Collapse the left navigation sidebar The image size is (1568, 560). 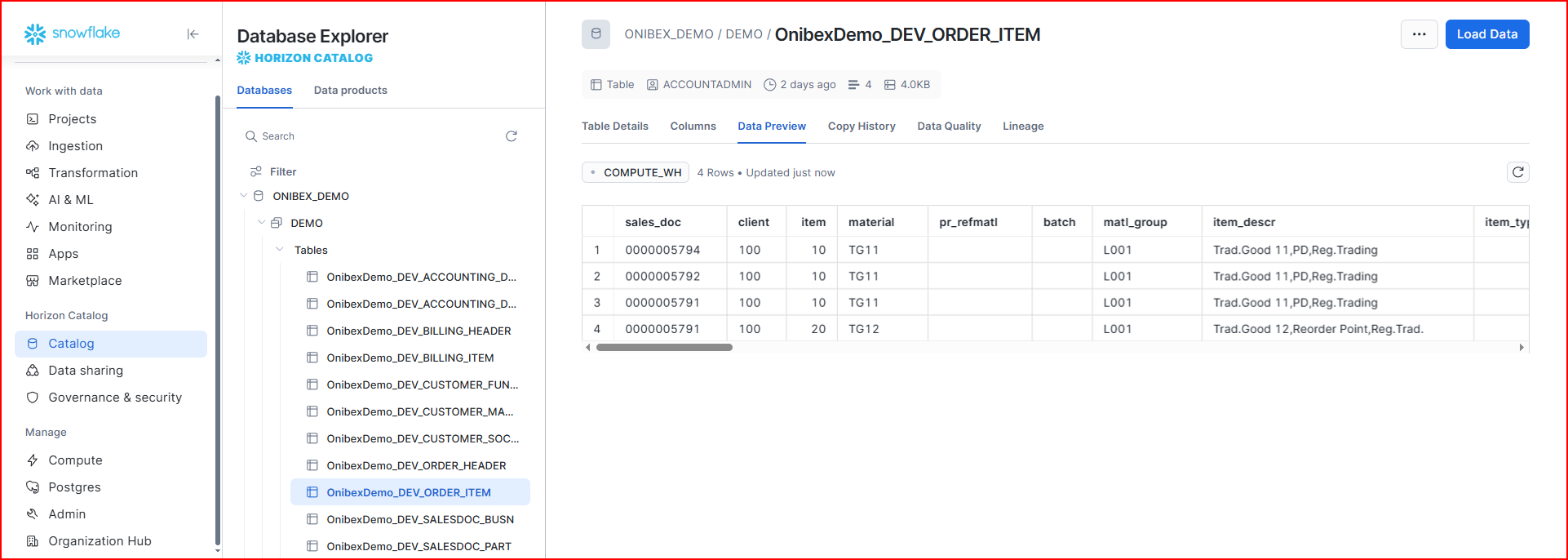[193, 33]
